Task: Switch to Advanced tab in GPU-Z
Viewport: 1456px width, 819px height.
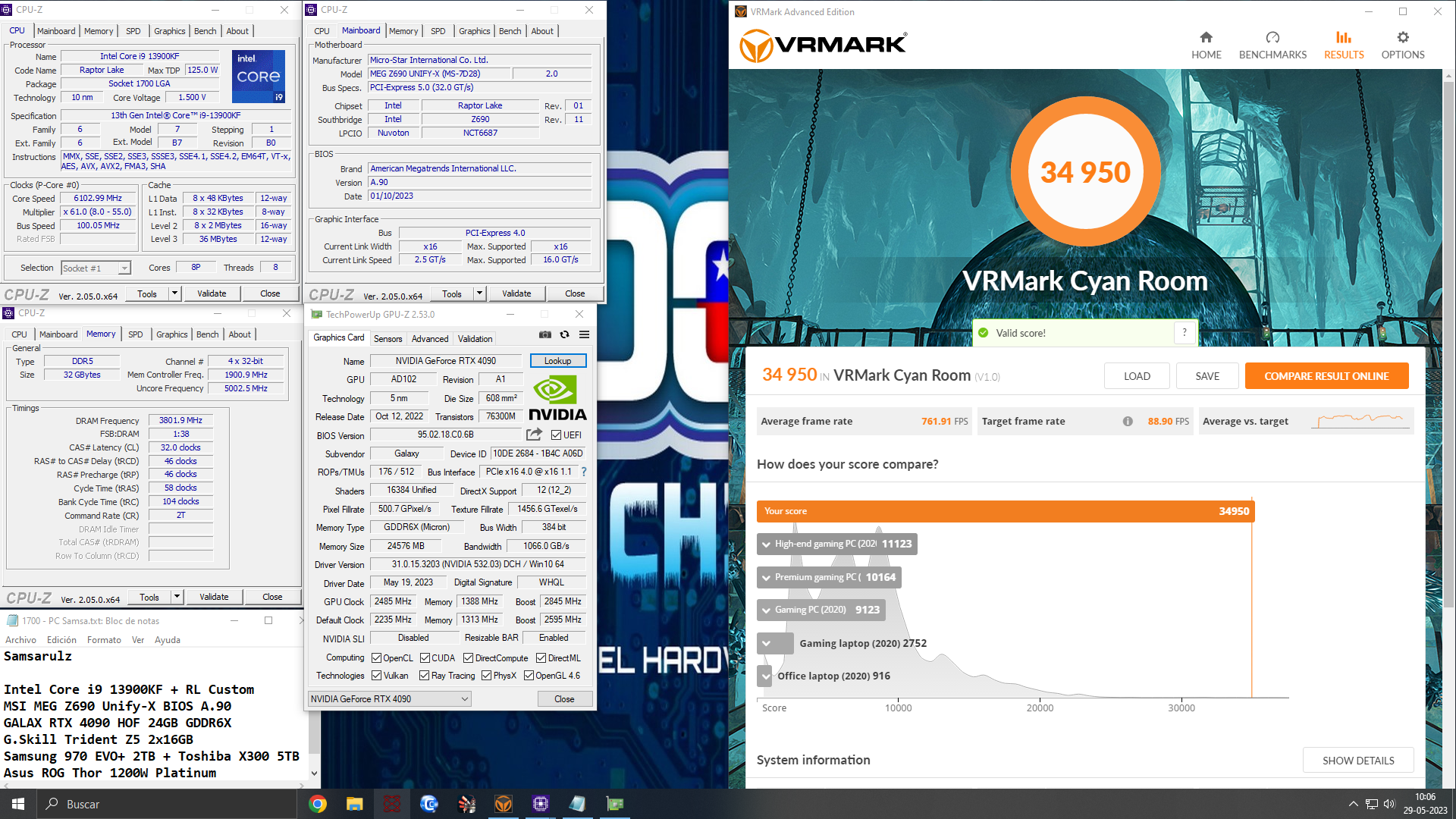Action: tap(430, 339)
